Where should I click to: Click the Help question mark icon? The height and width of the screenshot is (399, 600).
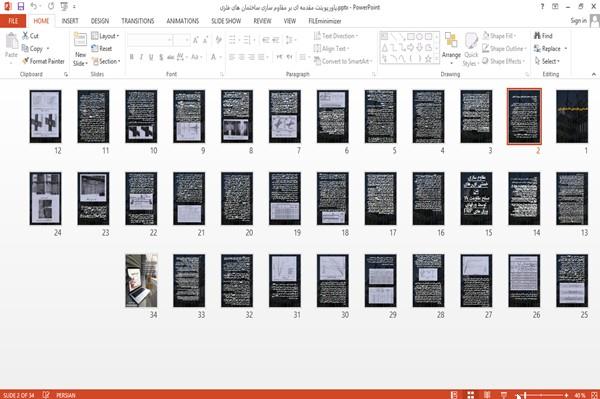point(542,7)
